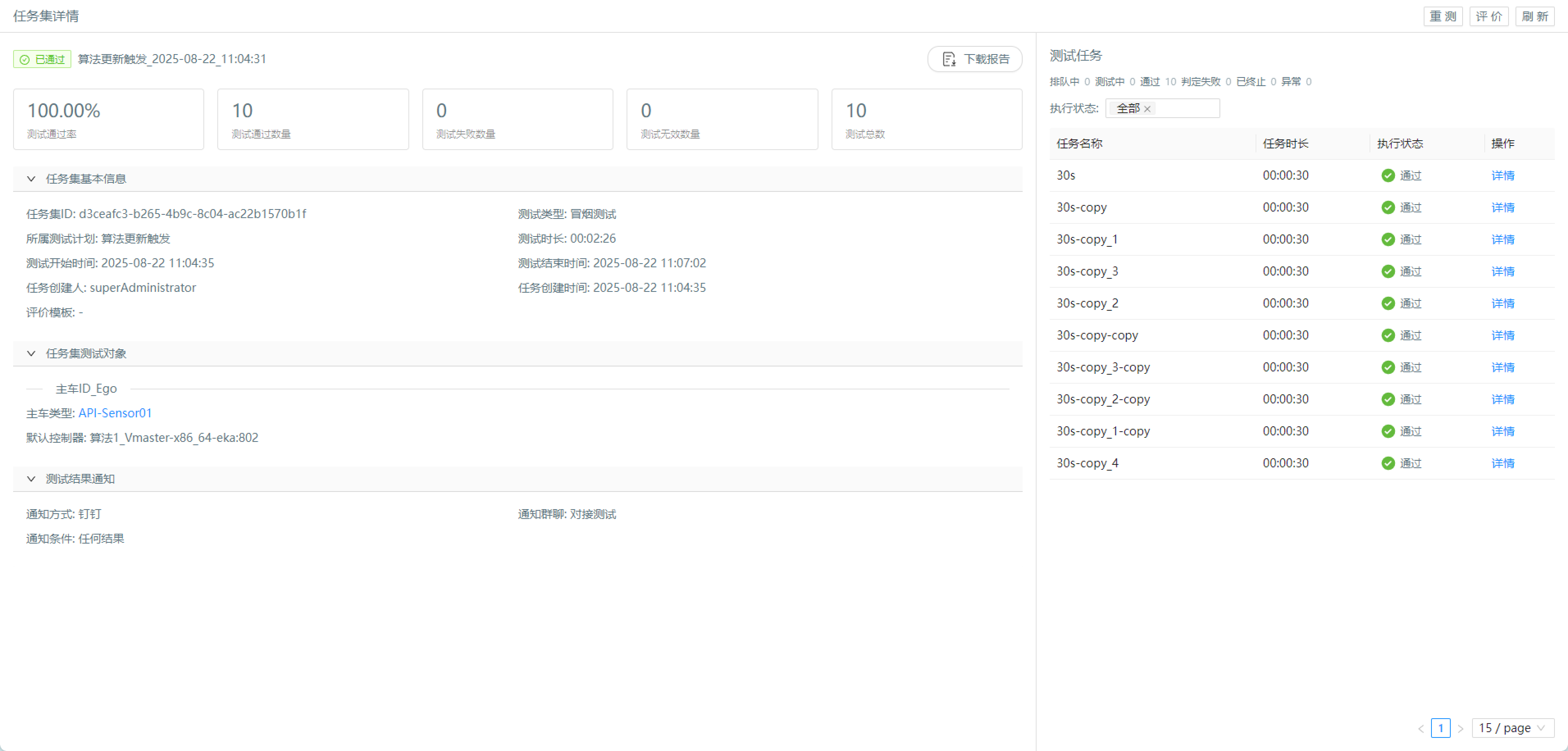Image resolution: width=1568 pixels, height=751 pixels.
Task: Click the 评价 evaluate button
Action: 1489,16
